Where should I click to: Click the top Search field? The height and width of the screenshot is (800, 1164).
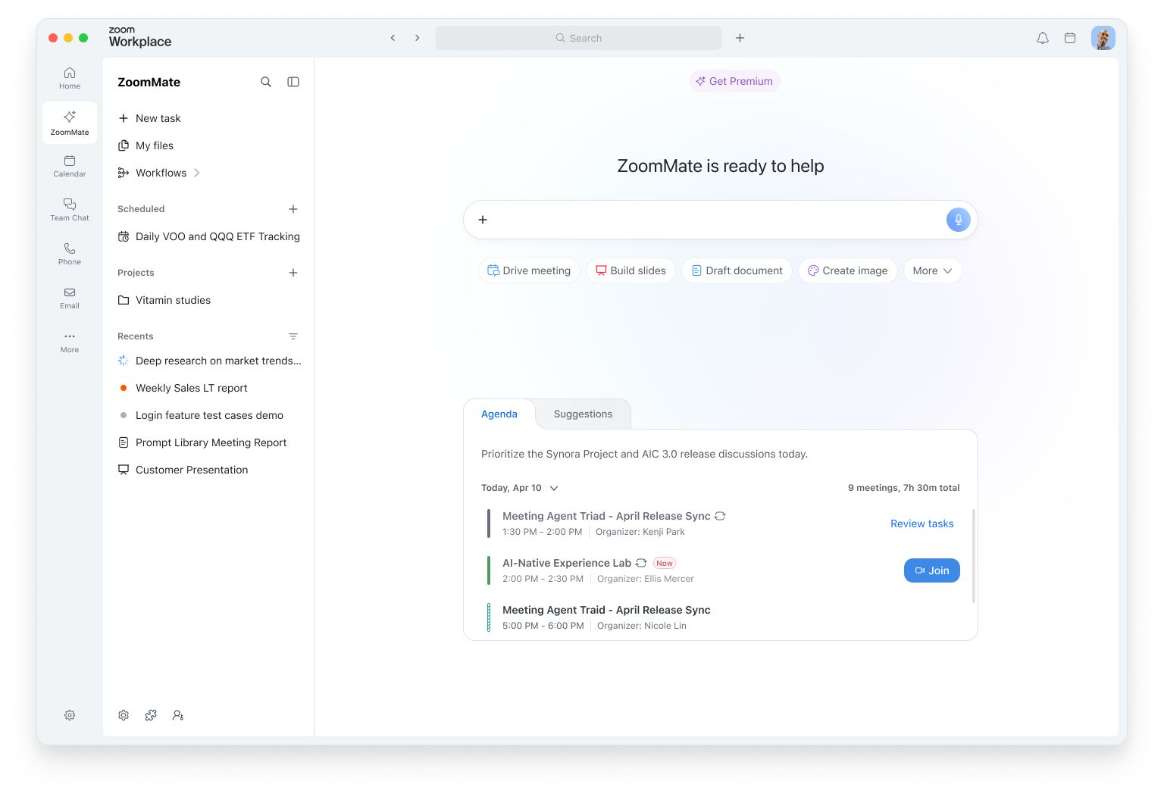click(x=578, y=38)
